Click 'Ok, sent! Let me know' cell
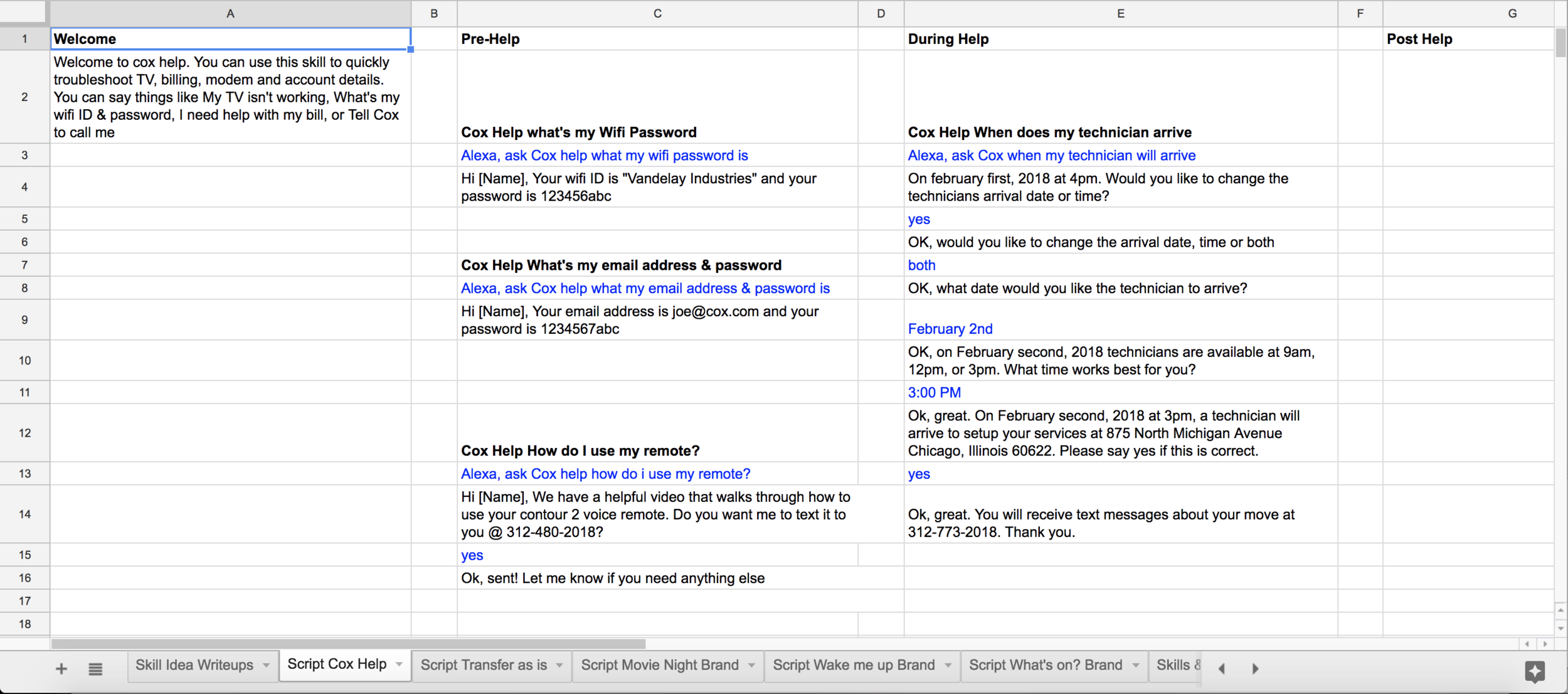Image resolution: width=1568 pixels, height=694 pixels. click(657, 578)
